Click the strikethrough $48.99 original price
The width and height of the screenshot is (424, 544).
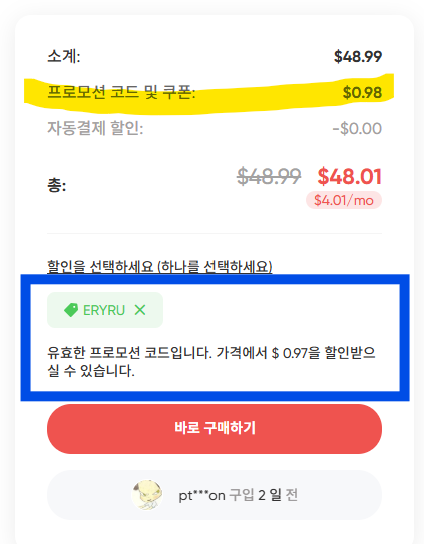[x=269, y=176]
